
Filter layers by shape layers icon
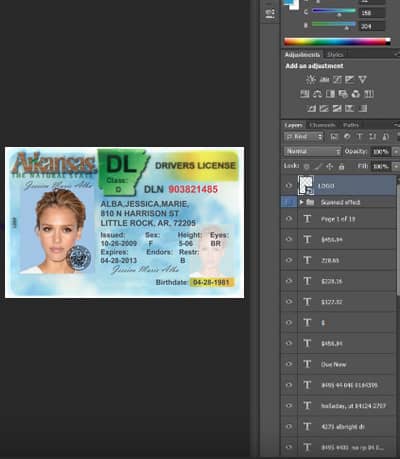point(373,136)
